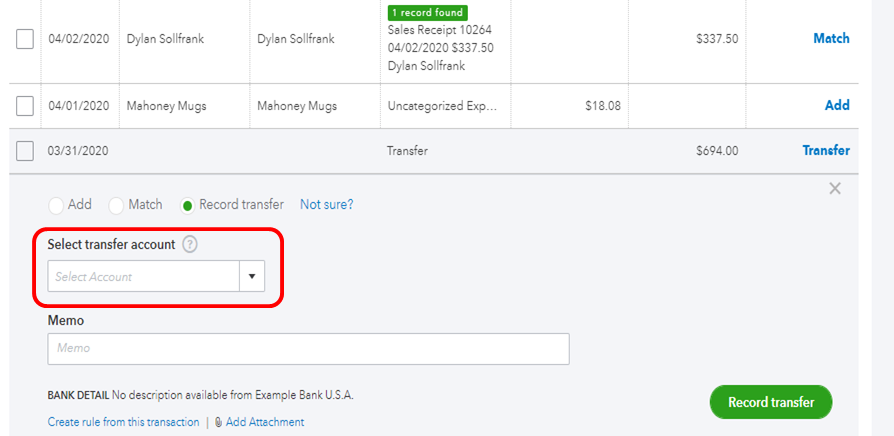Image resolution: width=894 pixels, height=436 pixels.
Task: Click Add action for Mahoney Mugs
Action: click(837, 105)
